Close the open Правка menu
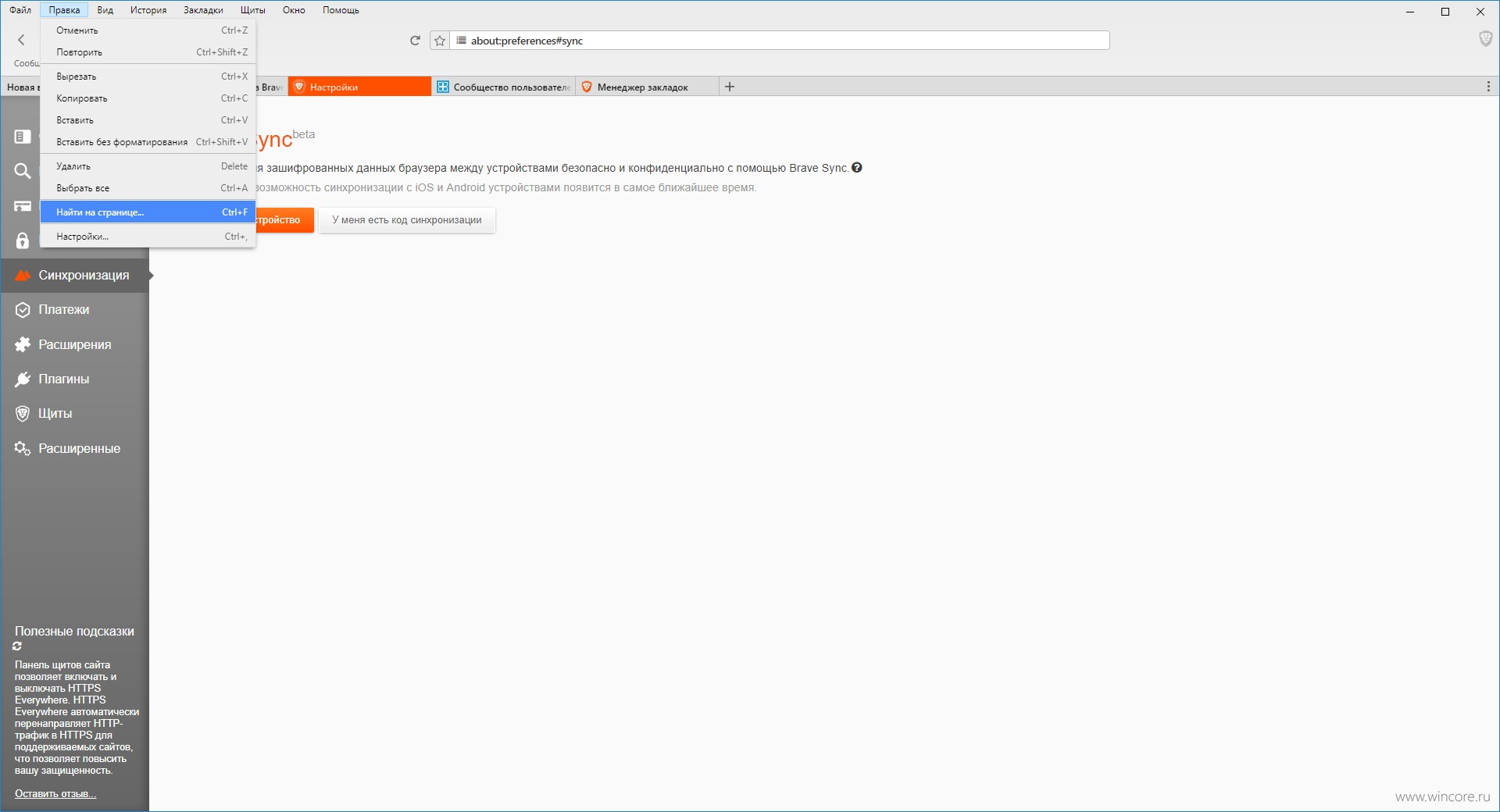The width and height of the screenshot is (1500, 812). click(x=64, y=10)
